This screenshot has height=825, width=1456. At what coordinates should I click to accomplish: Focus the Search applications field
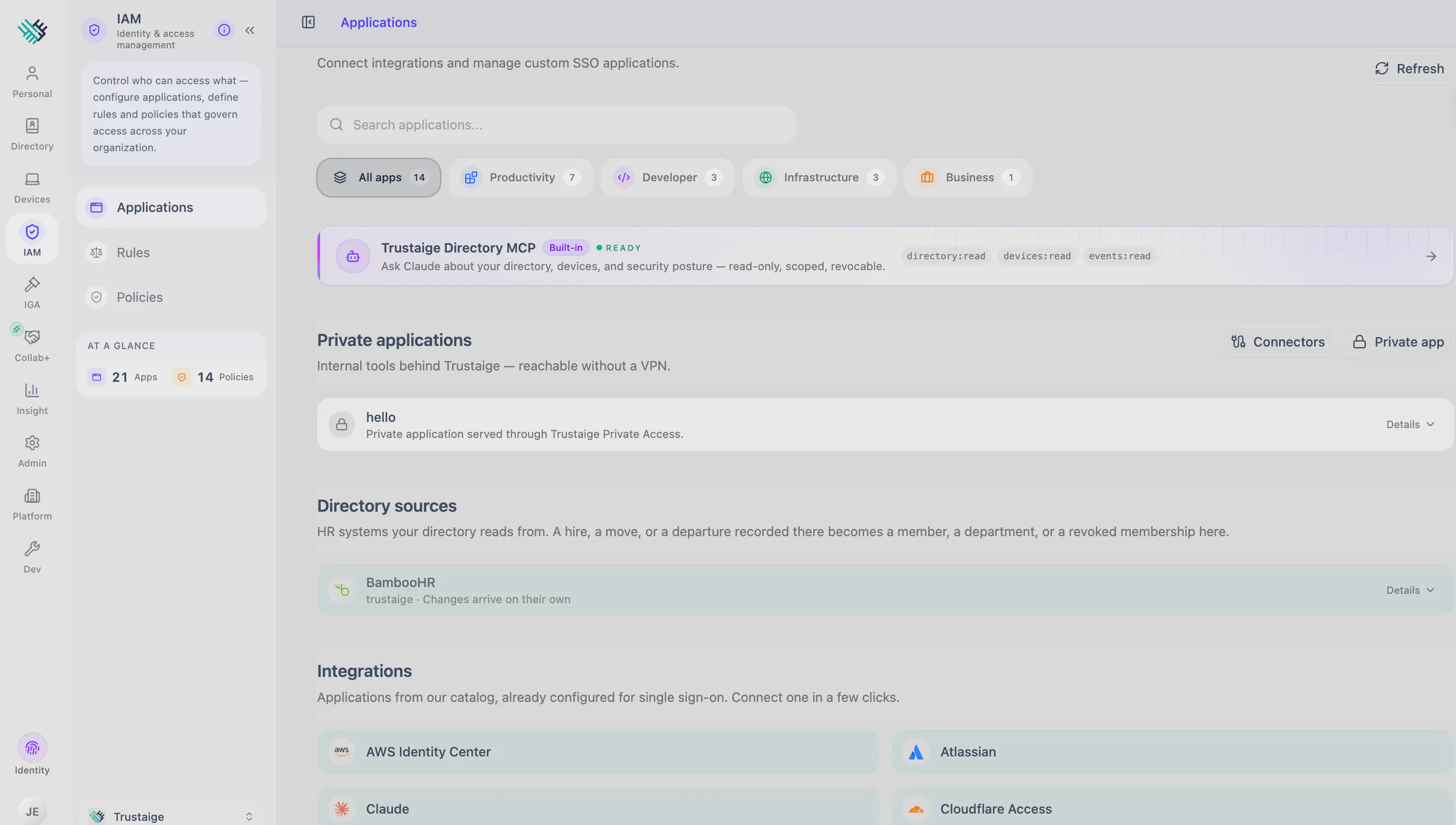click(556, 125)
